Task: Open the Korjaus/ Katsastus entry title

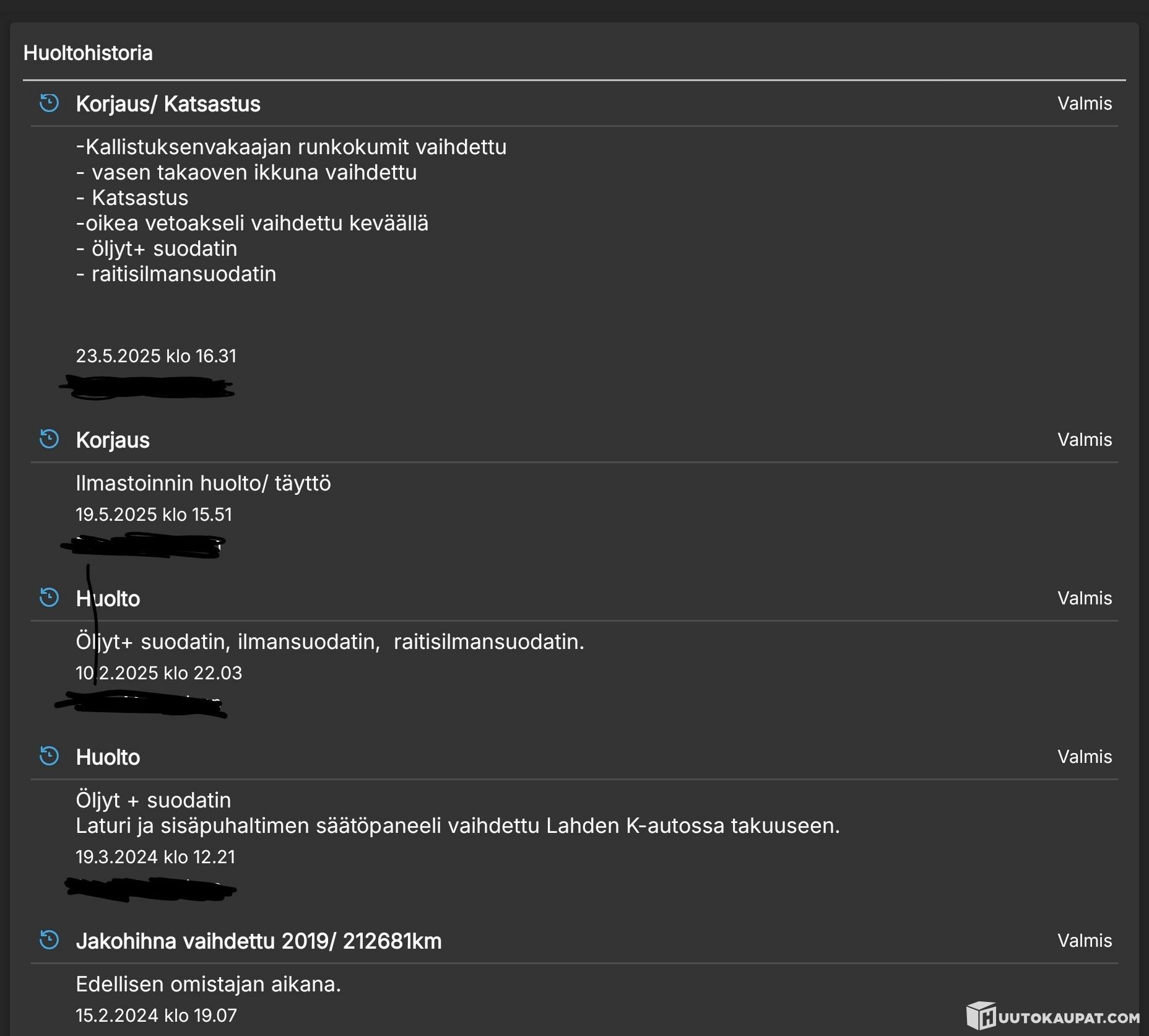Action: (x=168, y=104)
